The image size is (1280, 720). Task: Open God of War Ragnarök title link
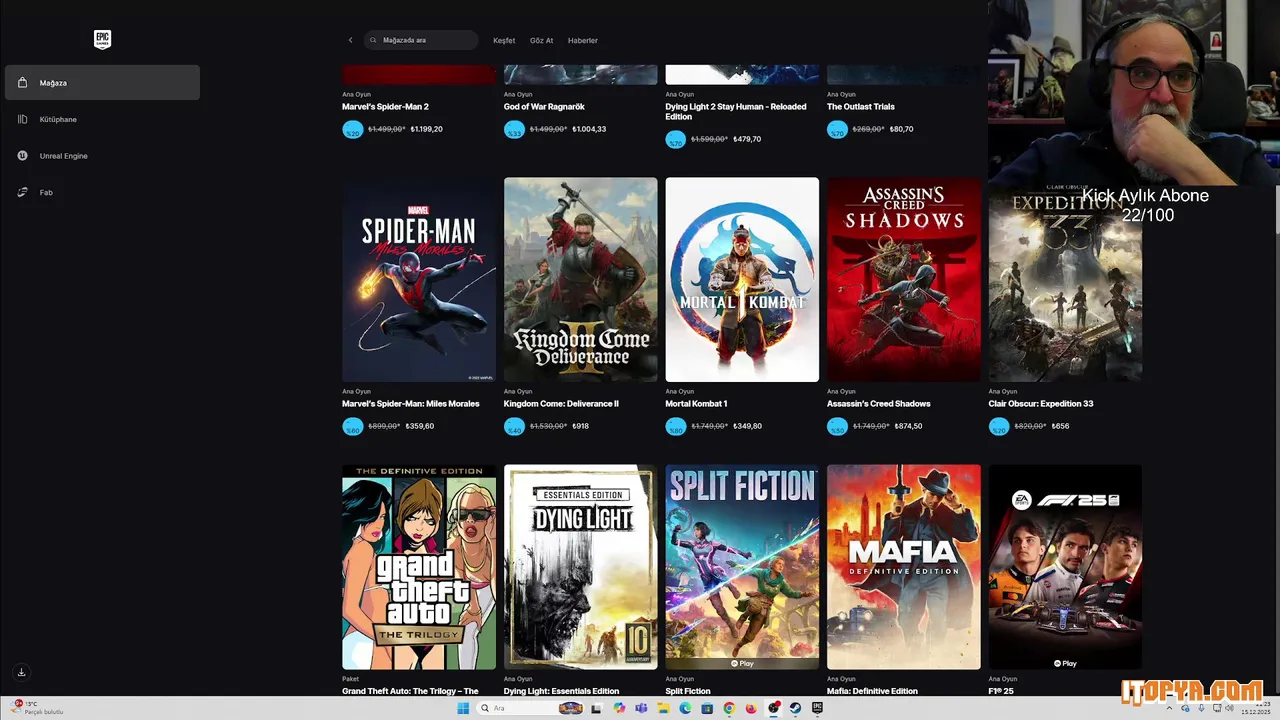click(544, 106)
